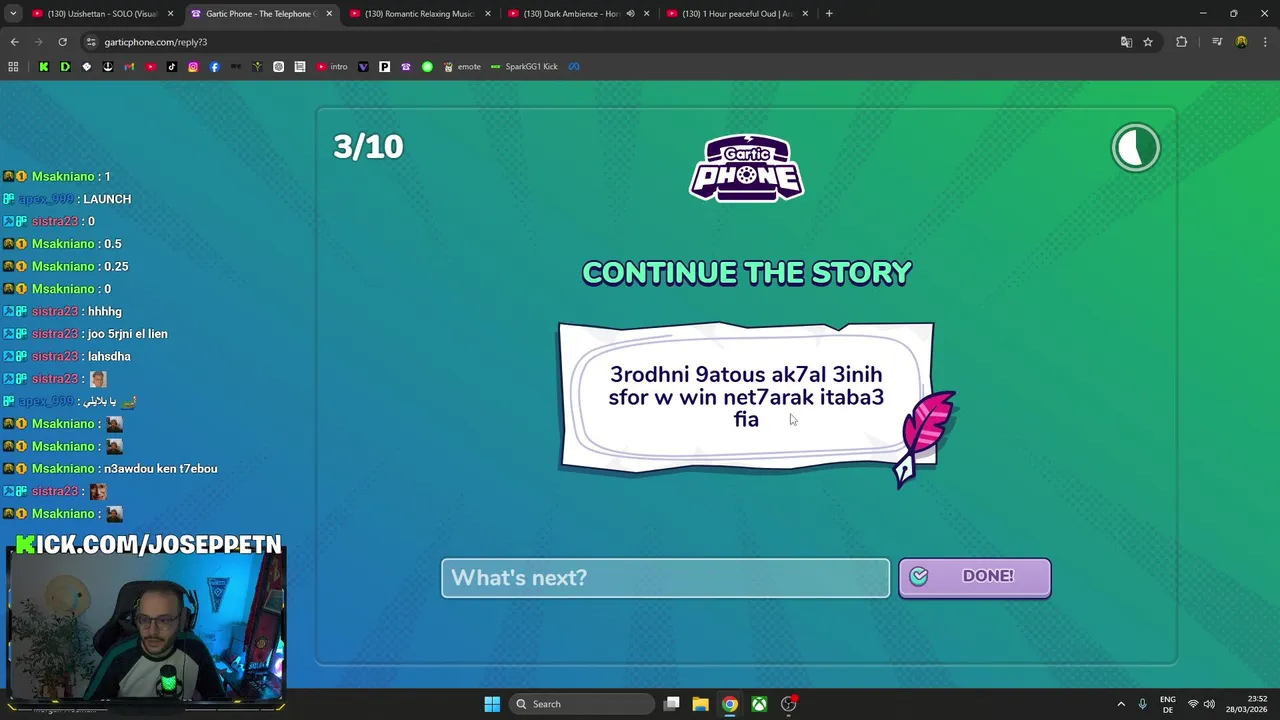1280x720 pixels.
Task: Click the round timer icon
Action: pos(1136,148)
